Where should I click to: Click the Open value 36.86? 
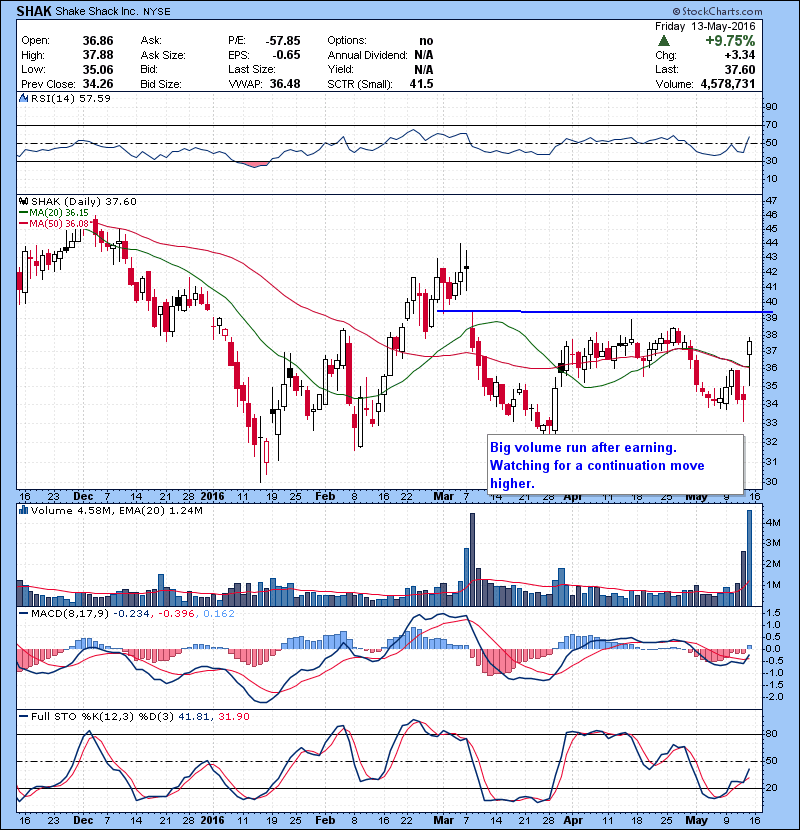click(x=98, y=41)
